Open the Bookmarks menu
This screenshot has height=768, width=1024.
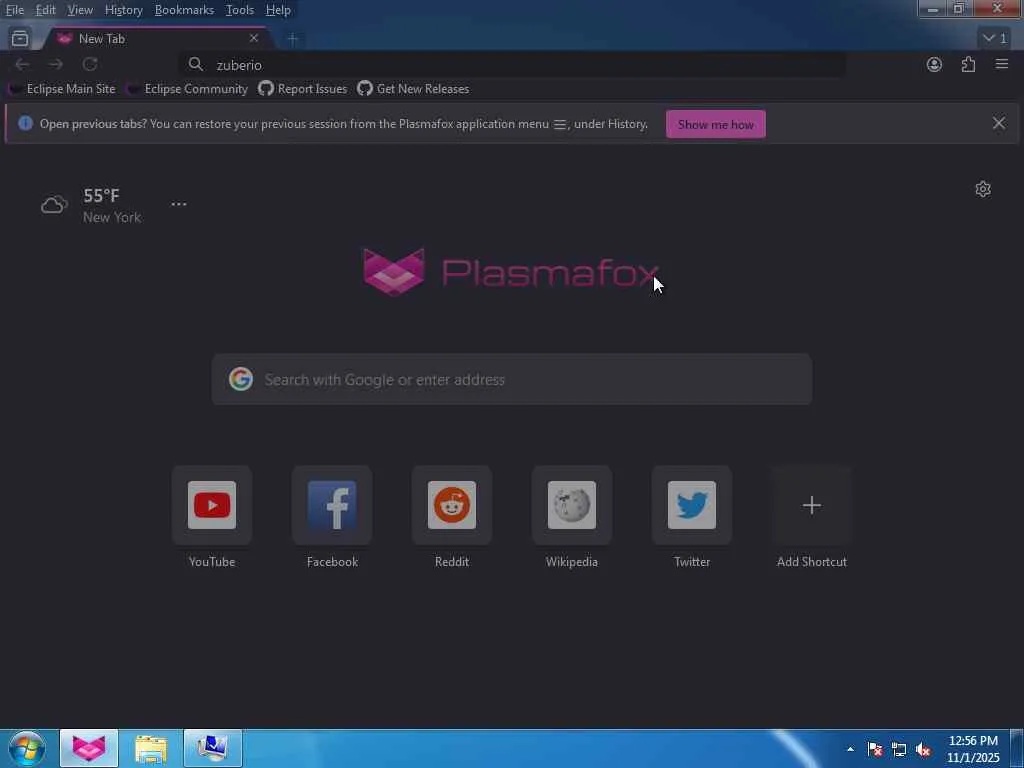click(x=184, y=10)
